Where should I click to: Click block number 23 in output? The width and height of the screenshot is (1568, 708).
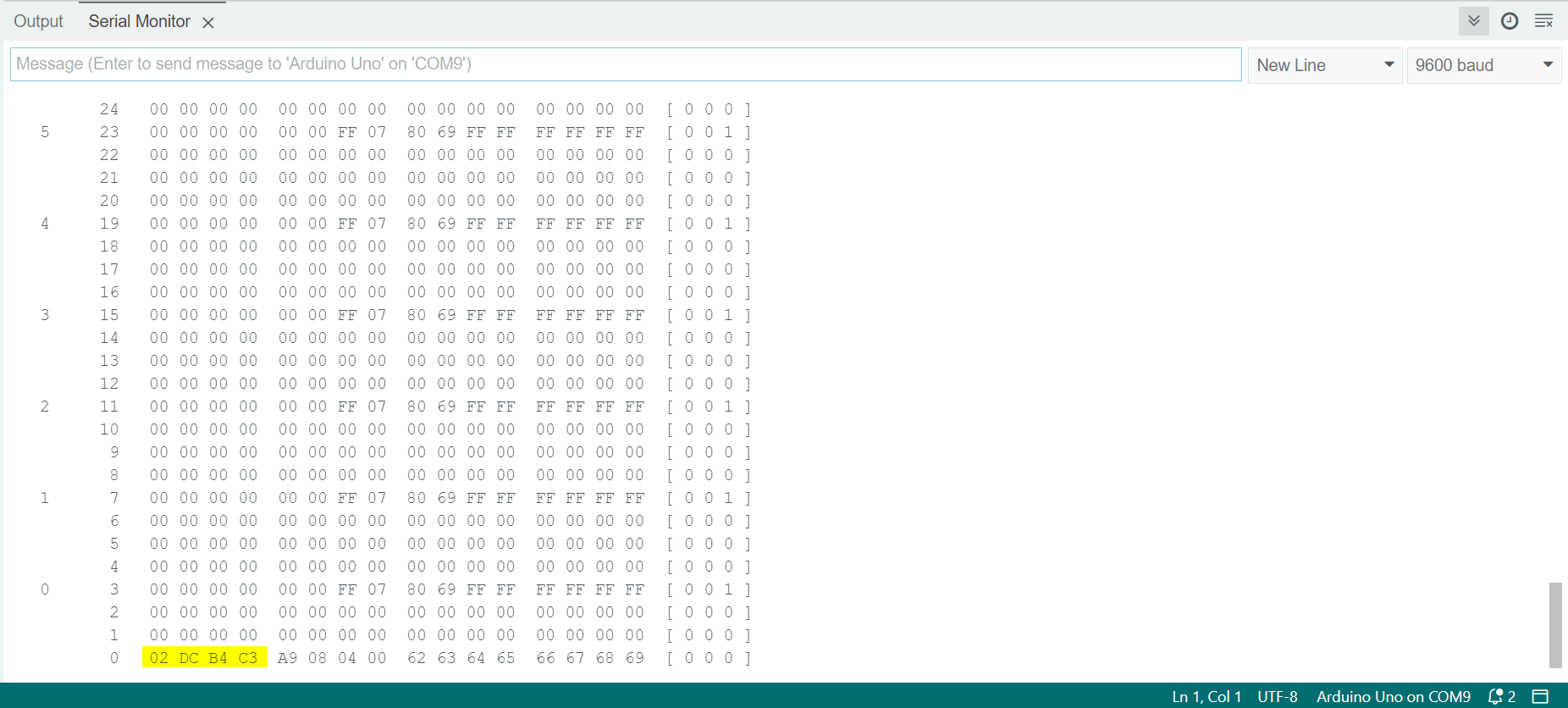click(x=109, y=132)
